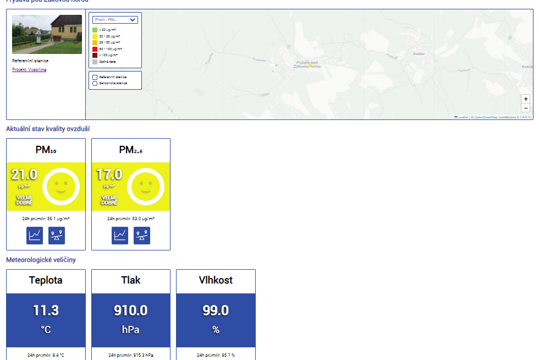Image resolution: width=539 pixels, height=360 pixels.
Task: Select the Teplota temperature card
Action: pos(46,315)
